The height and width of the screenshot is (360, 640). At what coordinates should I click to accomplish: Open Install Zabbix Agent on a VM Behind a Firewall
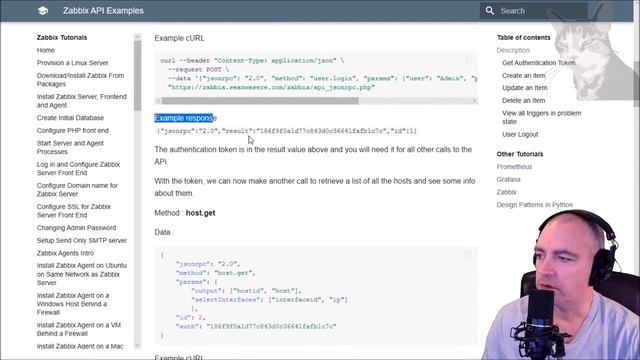(x=79, y=329)
